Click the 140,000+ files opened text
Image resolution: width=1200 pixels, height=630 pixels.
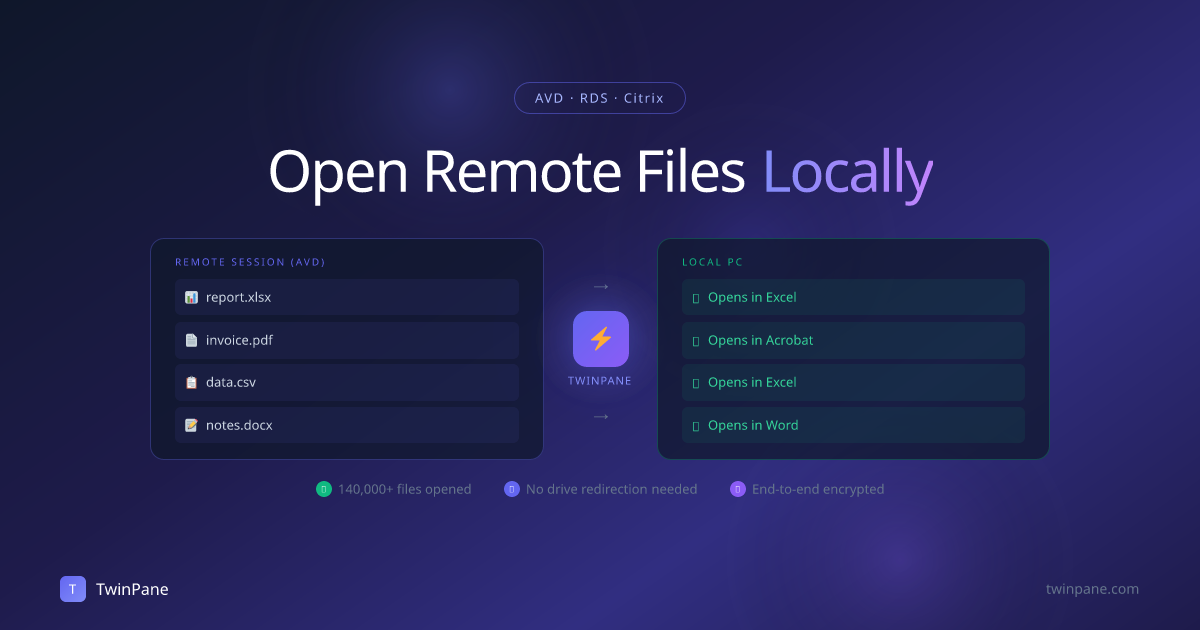coord(405,489)
